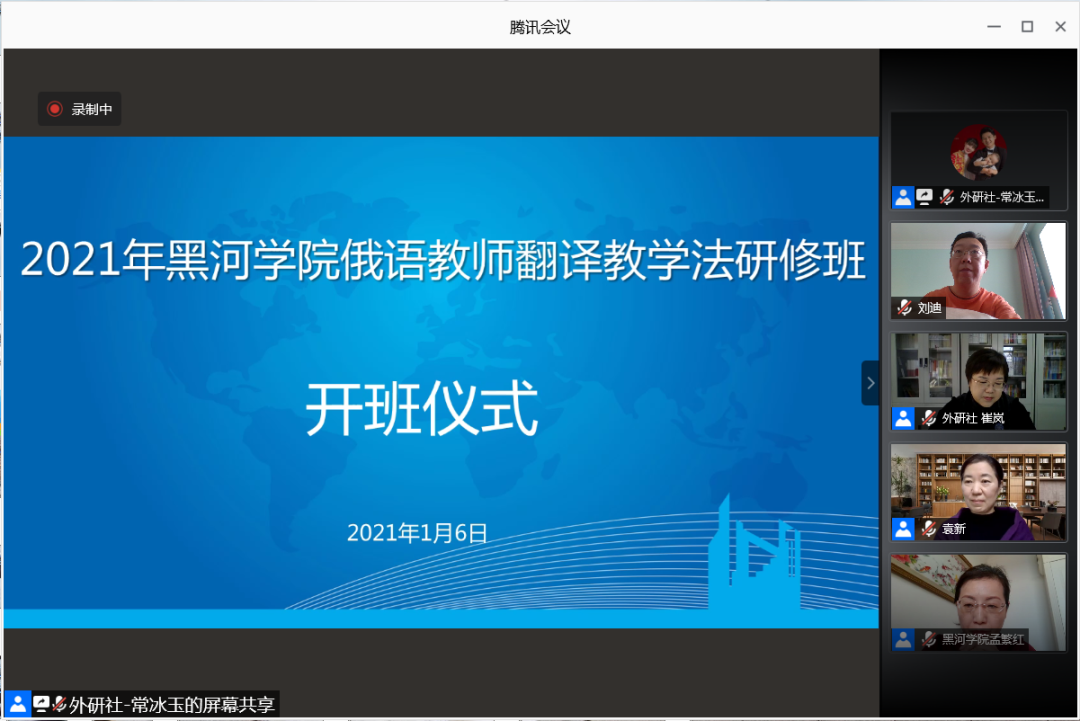Select 常冰玉's avatar photo tile
The width and height of the screenshot is (1080, 721).
point(978,152)
